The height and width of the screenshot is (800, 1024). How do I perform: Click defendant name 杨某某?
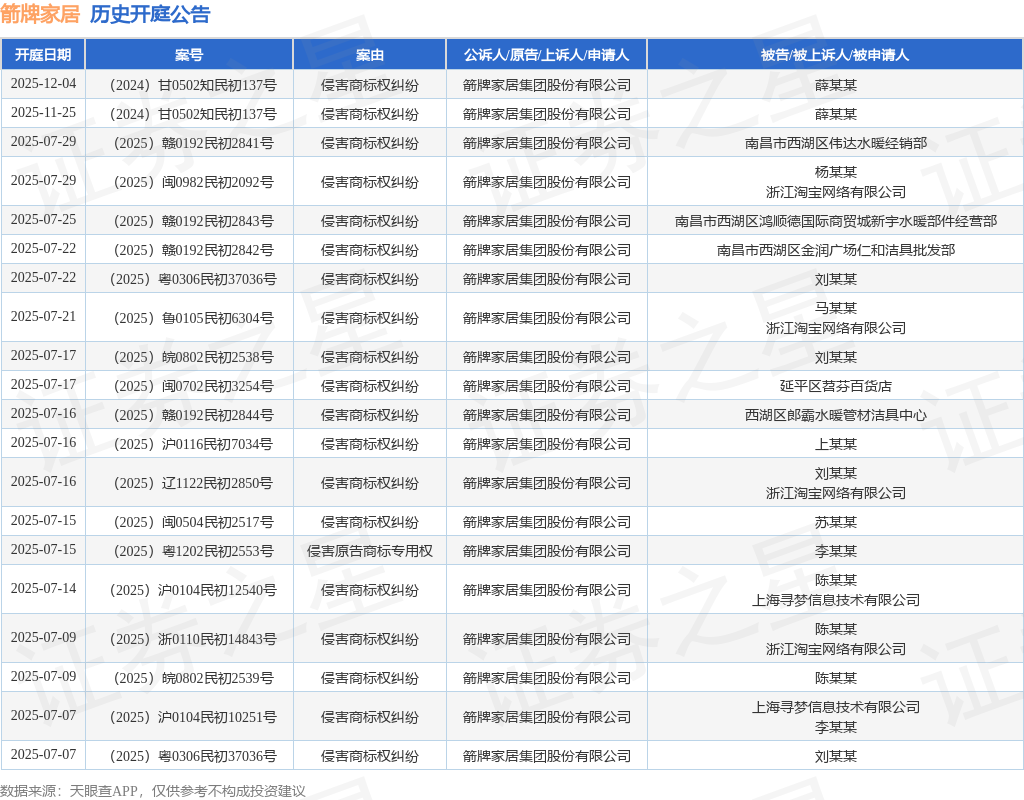(x=835, y=172)
